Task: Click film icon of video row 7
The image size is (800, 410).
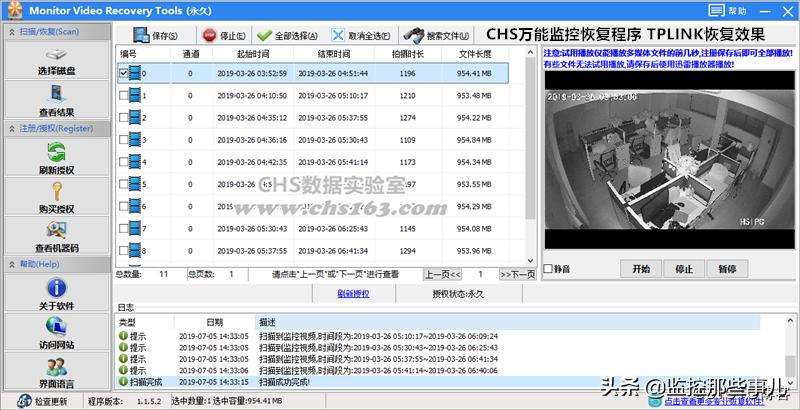Action: click(x=135, y=228)
